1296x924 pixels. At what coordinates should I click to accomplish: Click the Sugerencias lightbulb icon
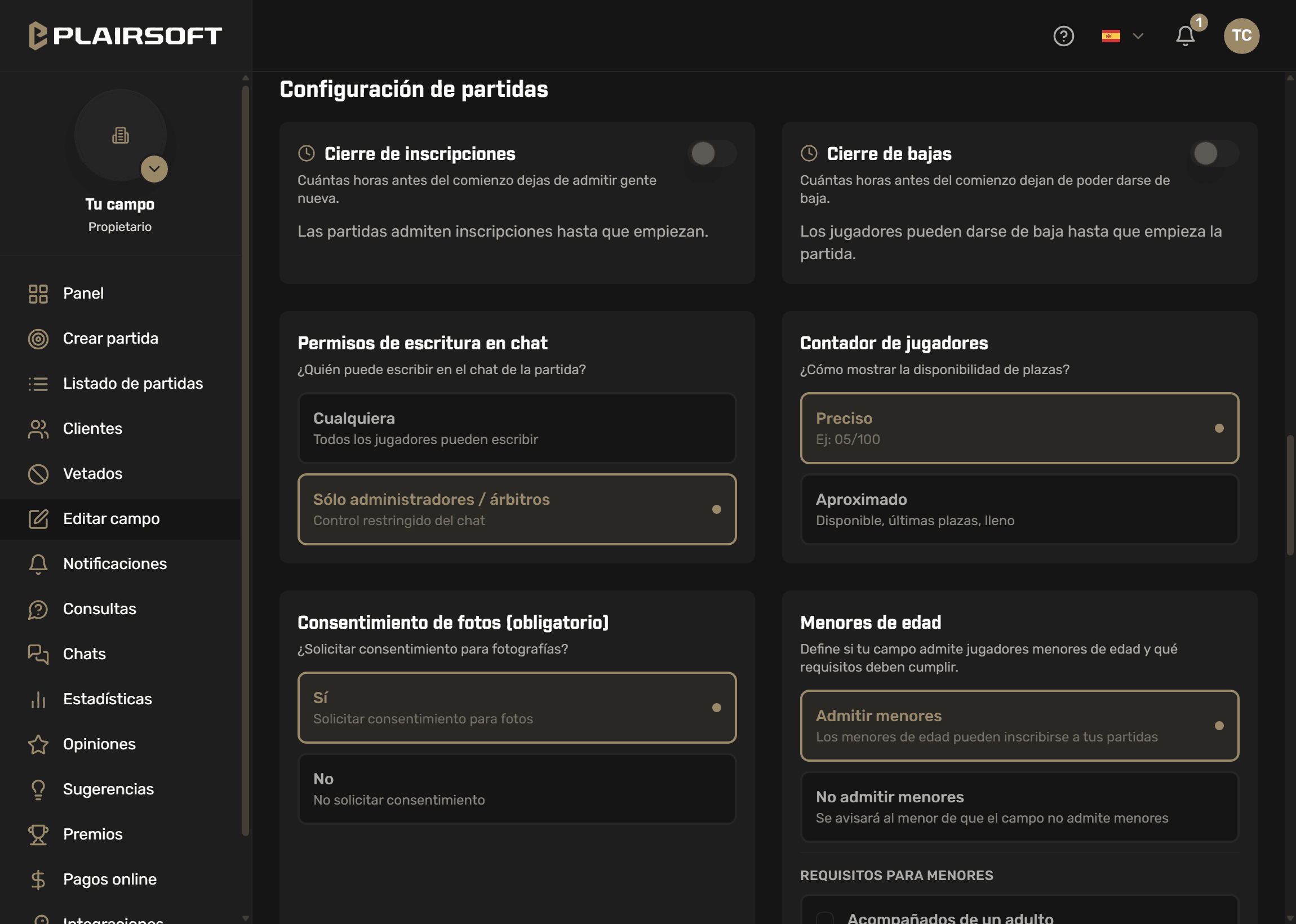(38, 789)
